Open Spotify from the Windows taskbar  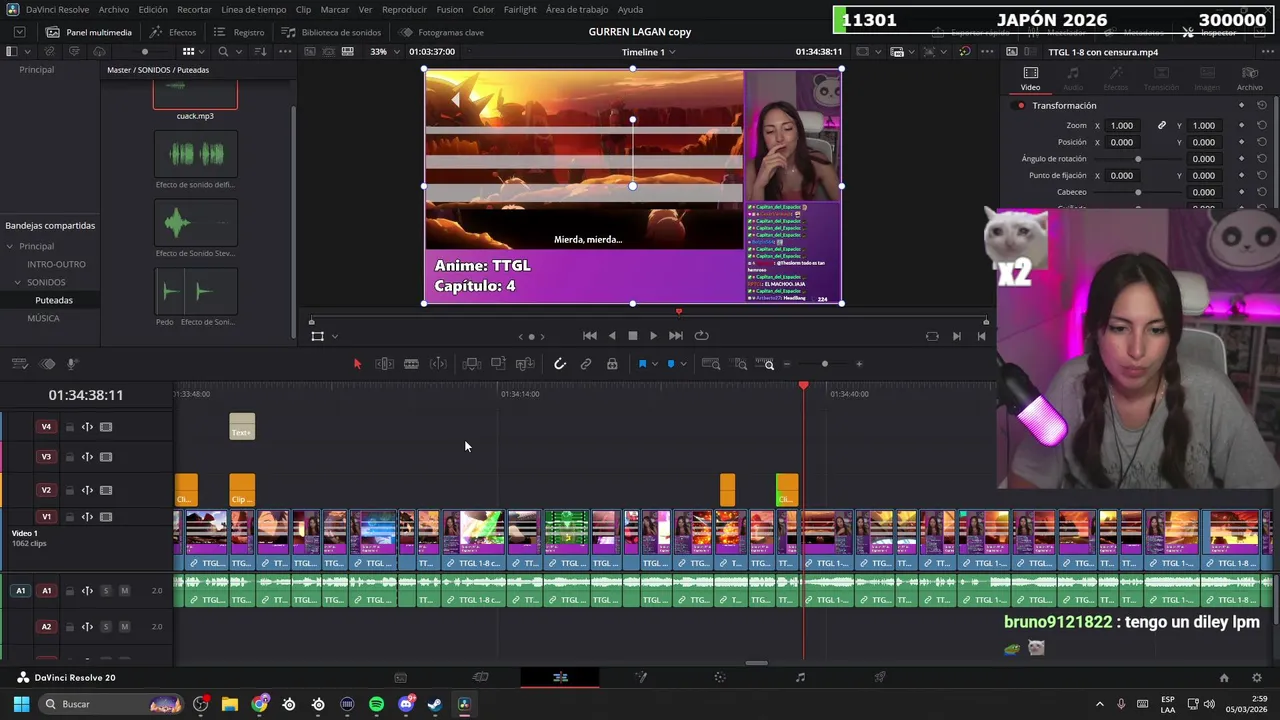376,704
